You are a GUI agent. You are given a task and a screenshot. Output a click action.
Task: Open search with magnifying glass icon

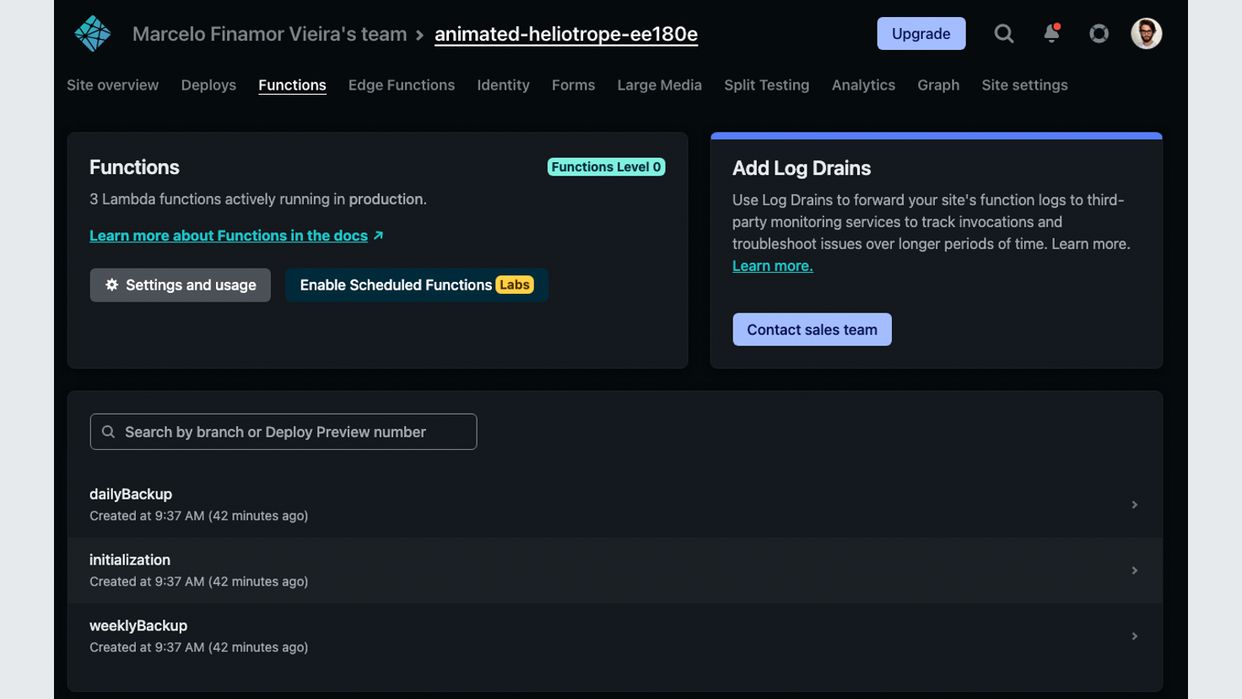pos(1004,34)
